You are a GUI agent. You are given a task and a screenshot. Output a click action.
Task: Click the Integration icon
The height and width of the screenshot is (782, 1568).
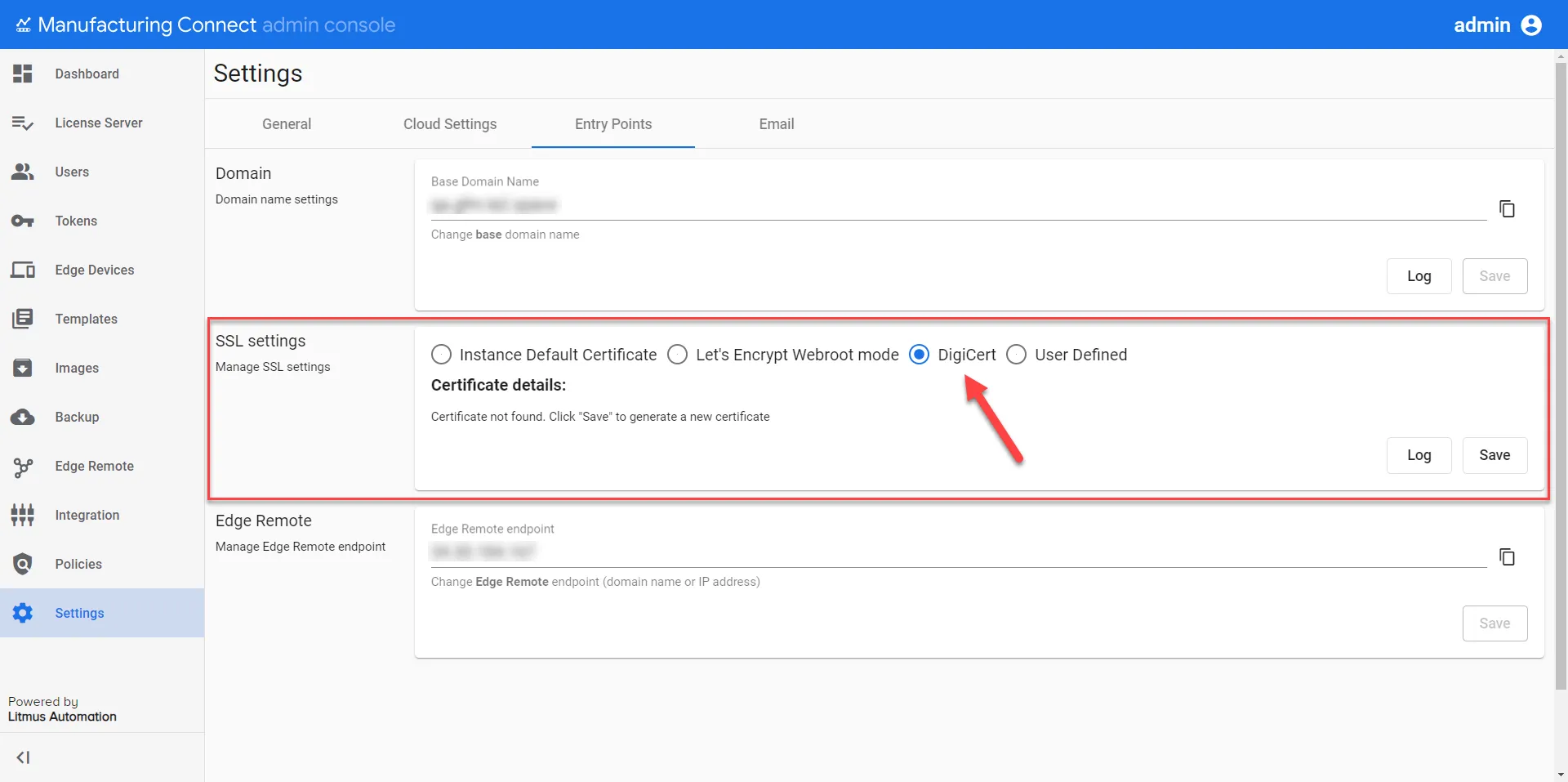click(23, 515)
